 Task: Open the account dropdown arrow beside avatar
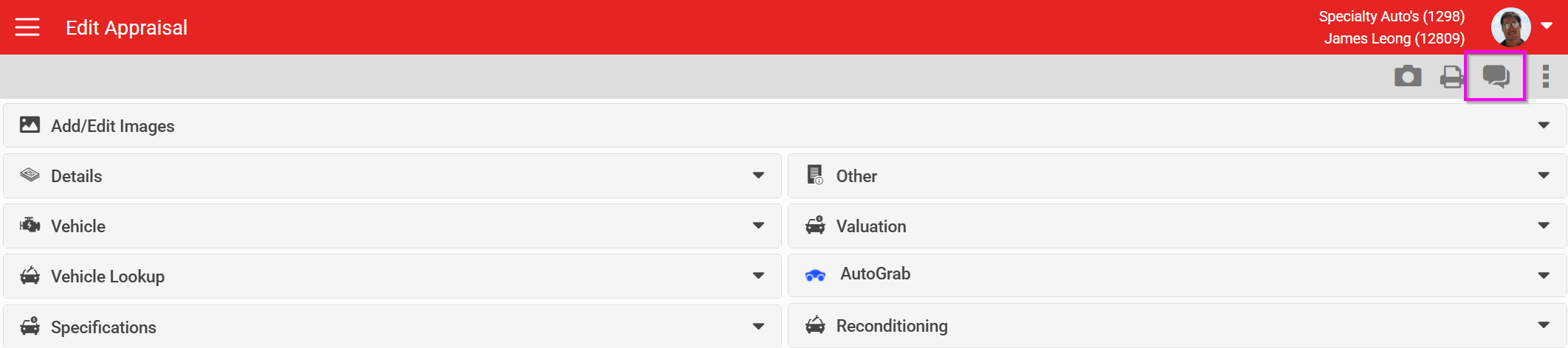tap(1547, 26)
